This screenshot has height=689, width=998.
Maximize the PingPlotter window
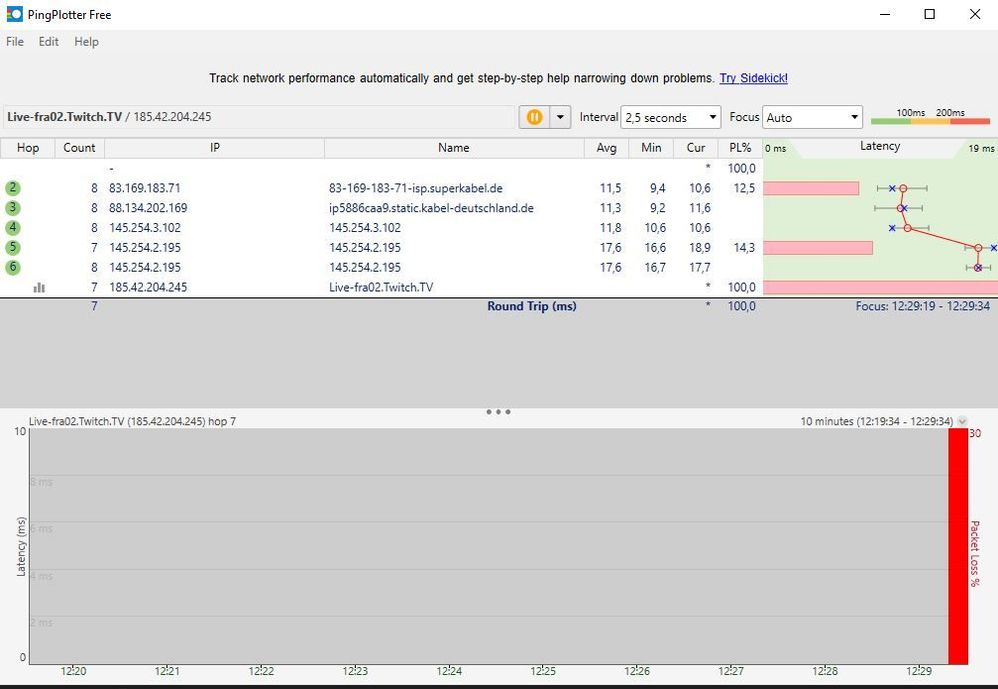click(x=930, y=14)
